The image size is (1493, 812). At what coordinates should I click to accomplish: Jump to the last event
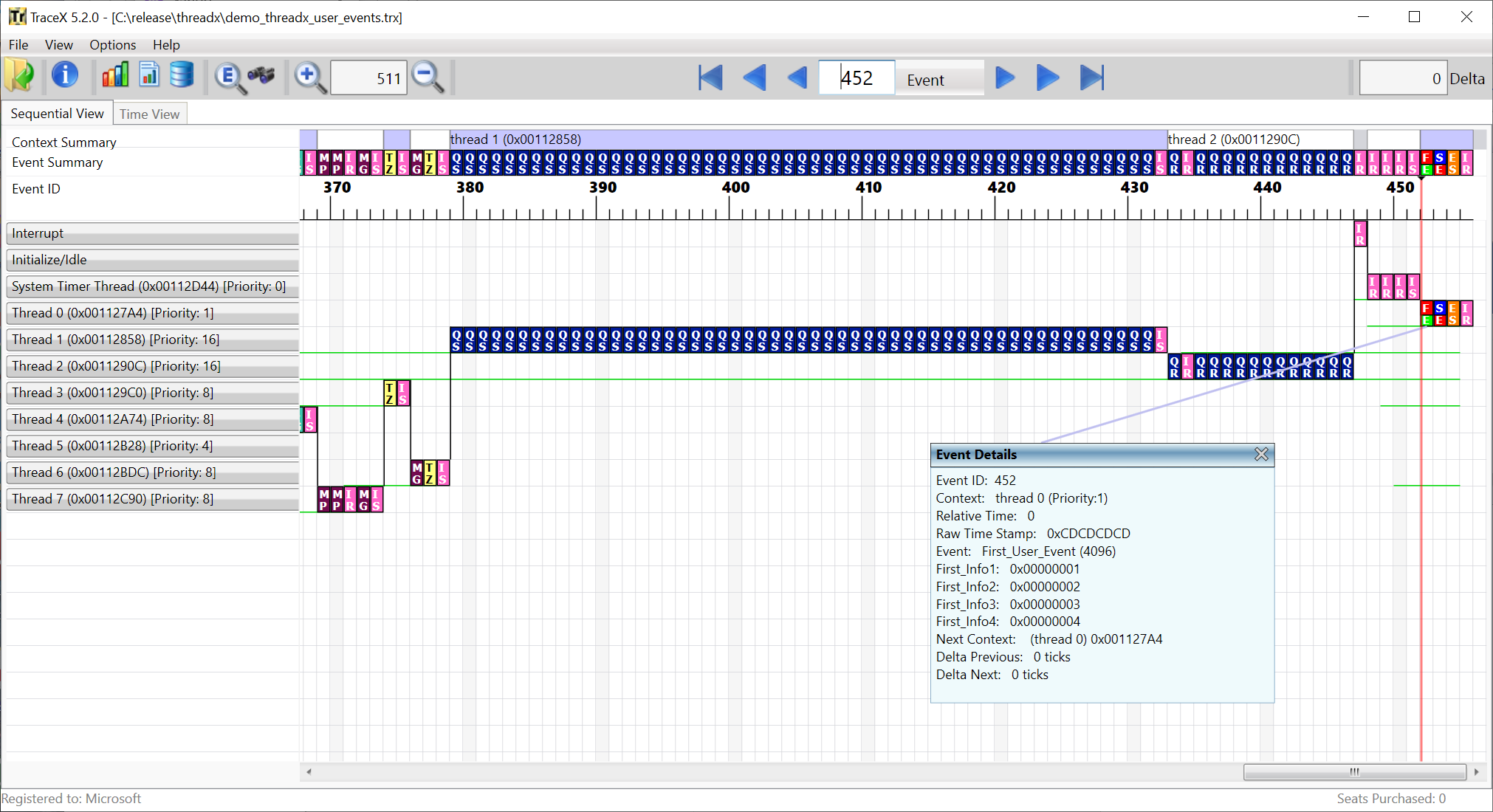click(x=1092, y=77)
